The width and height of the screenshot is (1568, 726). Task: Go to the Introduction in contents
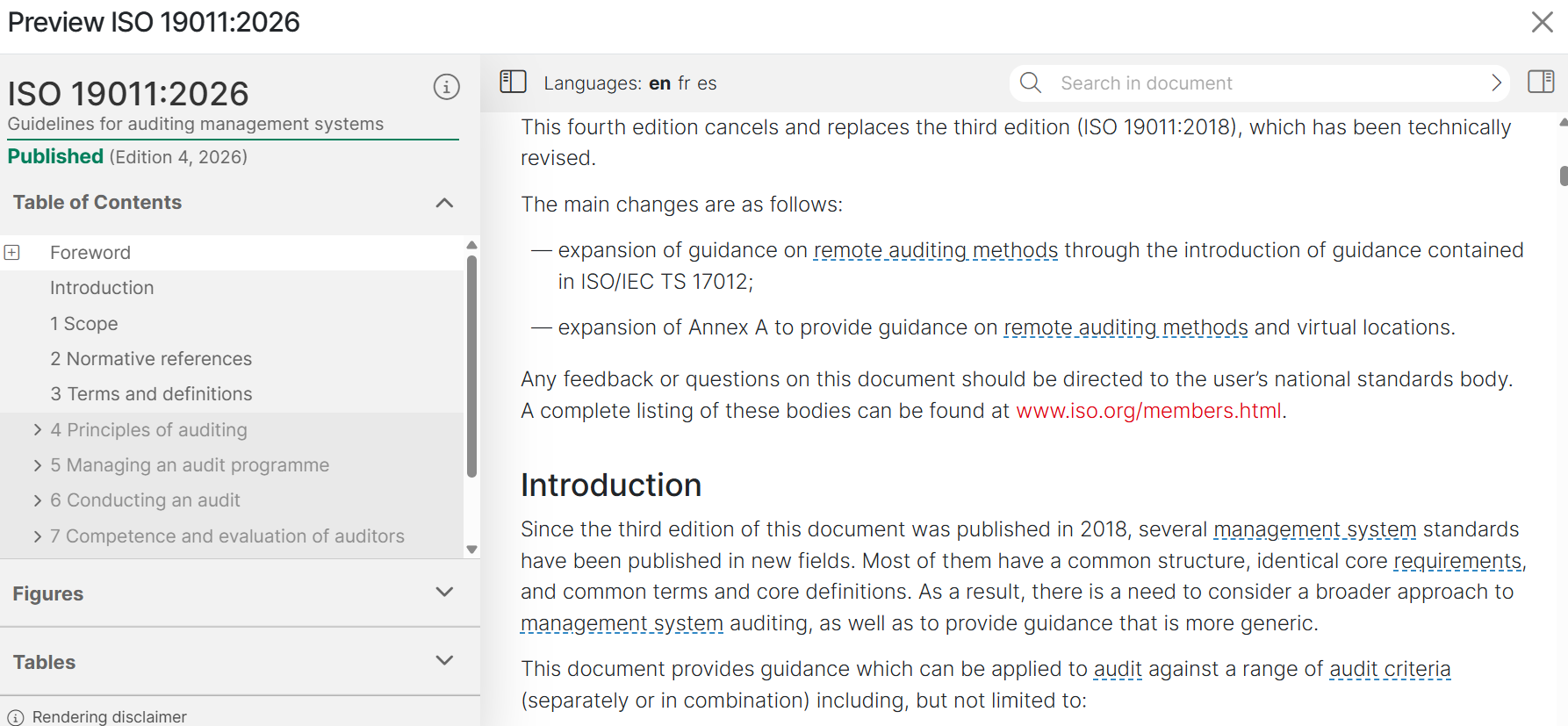(x=102, y=288)
